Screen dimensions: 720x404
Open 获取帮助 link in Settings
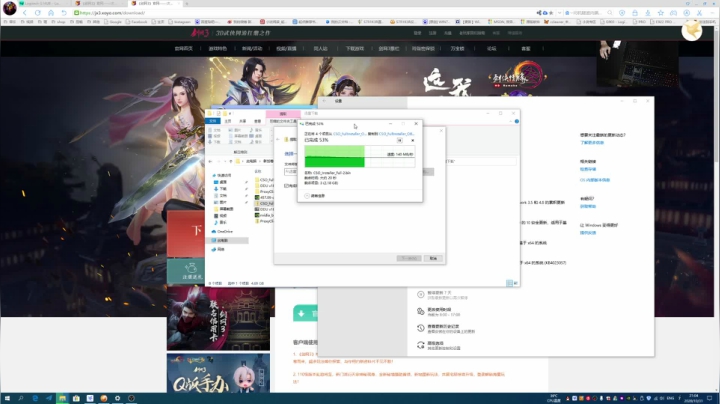pyautogui.click(x=587, y=207)
